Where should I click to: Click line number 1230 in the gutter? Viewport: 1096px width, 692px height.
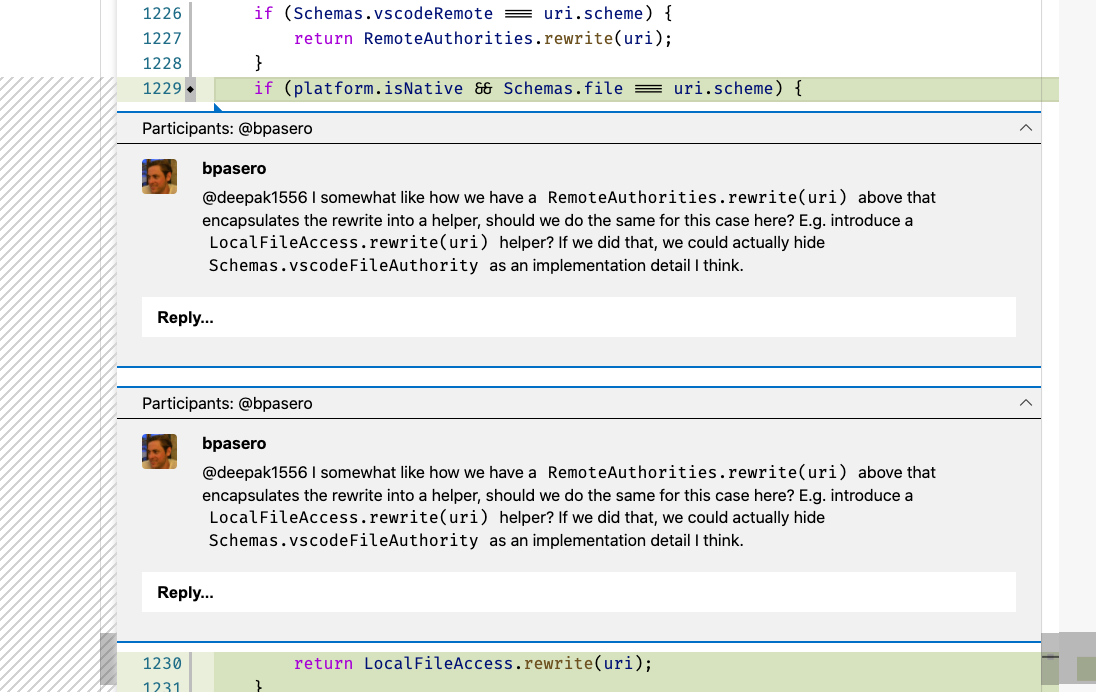coord(161,663)
